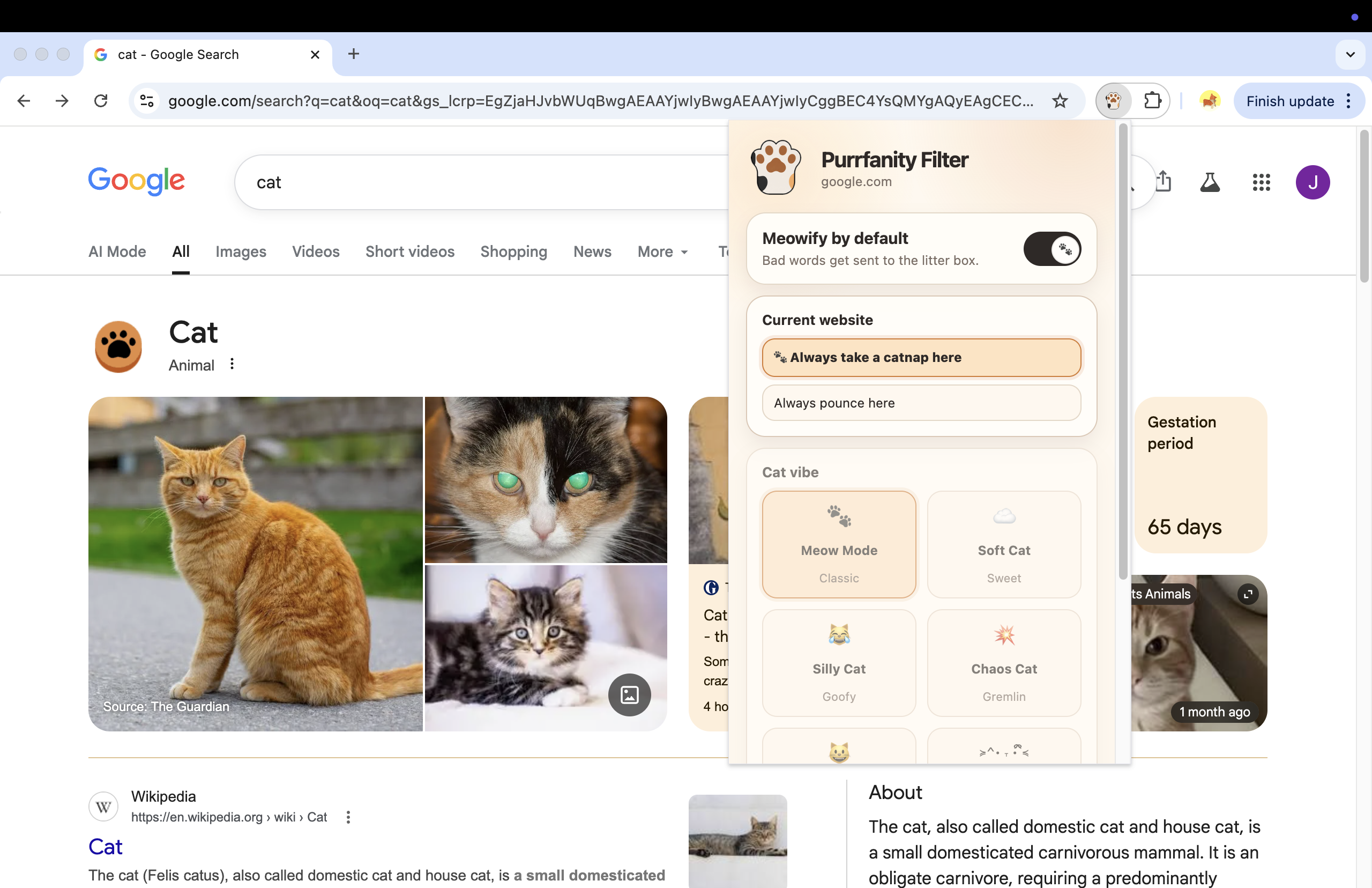Click the main page scrollbar
Viewport: 1372px width, 888px height.
point(1364,206)
